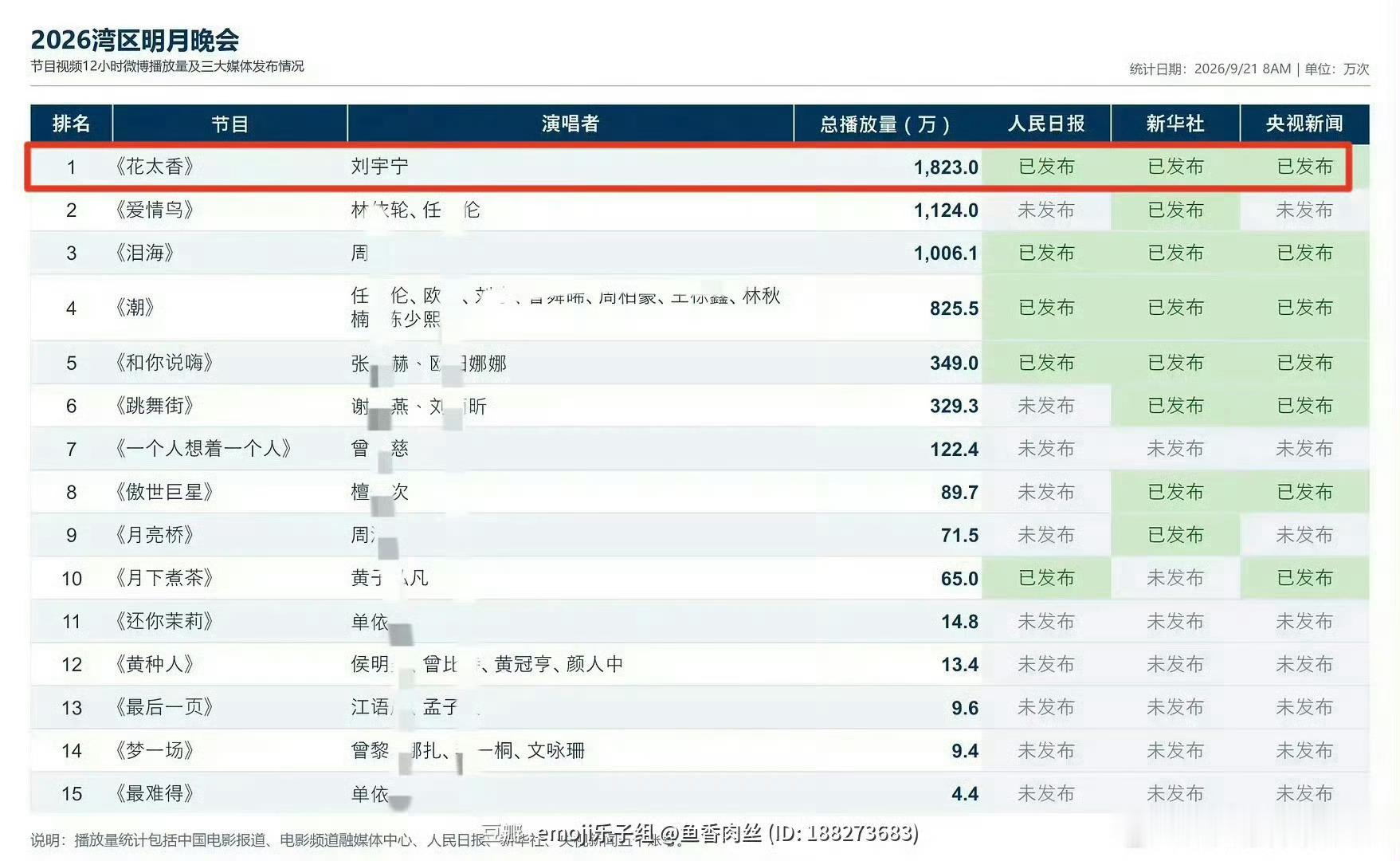Select the 《最难得》 program in row 15
1400x861 pixels.
pyautogui.click(x=155, y=794)
